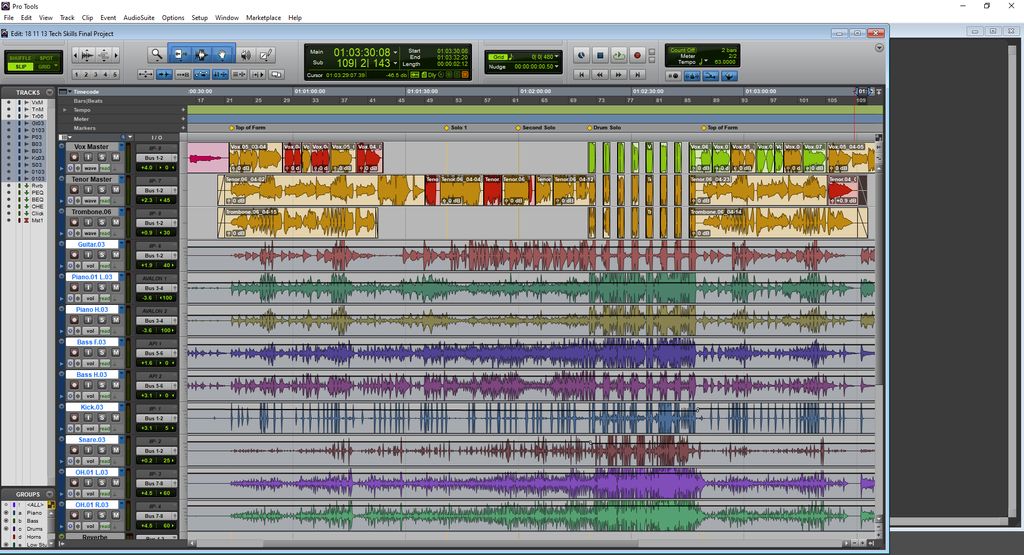Mute the Tenor Master track
The image size is (1024, 555).
pos(116,190)
